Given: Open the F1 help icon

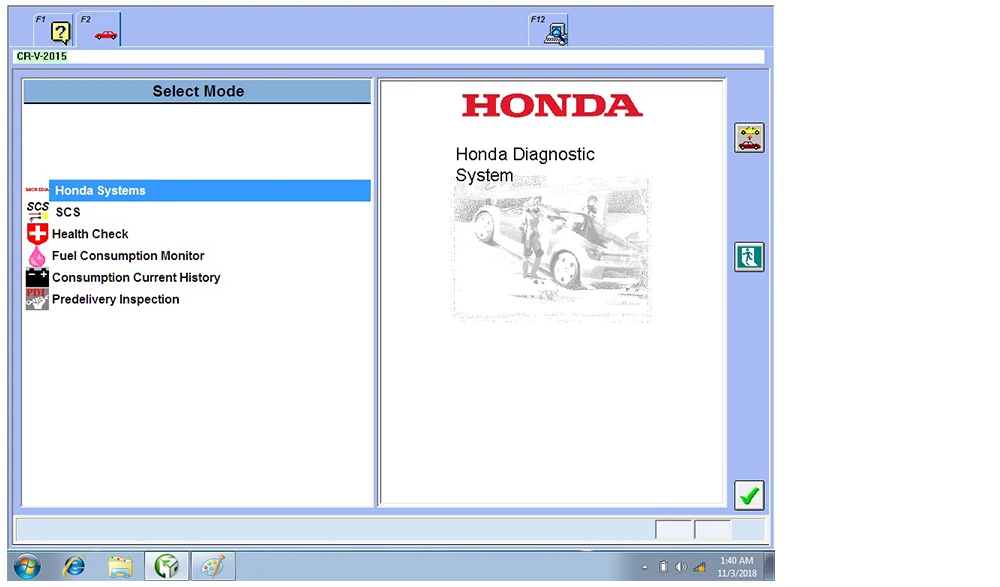Looking at the screenshot, I should 60,32.
